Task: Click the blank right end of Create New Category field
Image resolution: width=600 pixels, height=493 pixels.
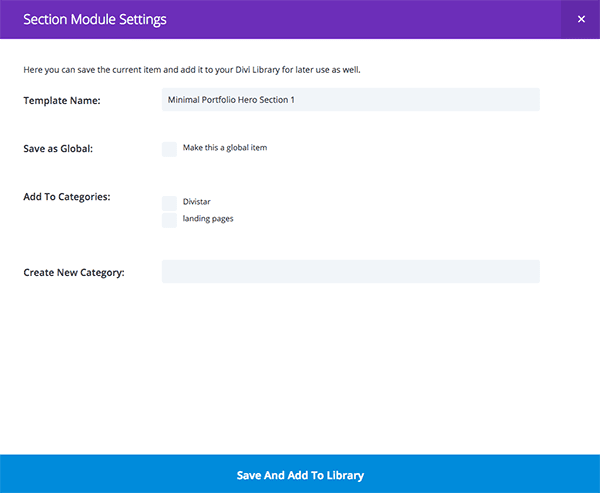Action: 500,271
